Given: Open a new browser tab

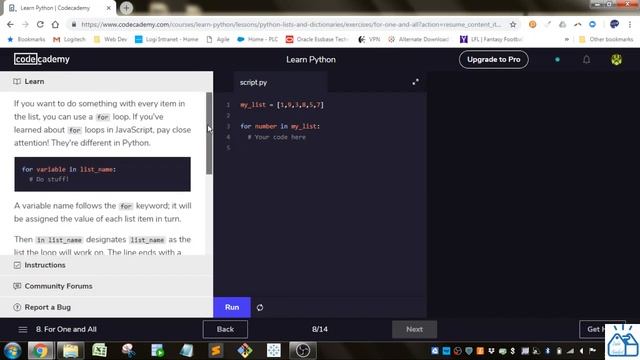Looking at the screenshot, I should point(126,8).
